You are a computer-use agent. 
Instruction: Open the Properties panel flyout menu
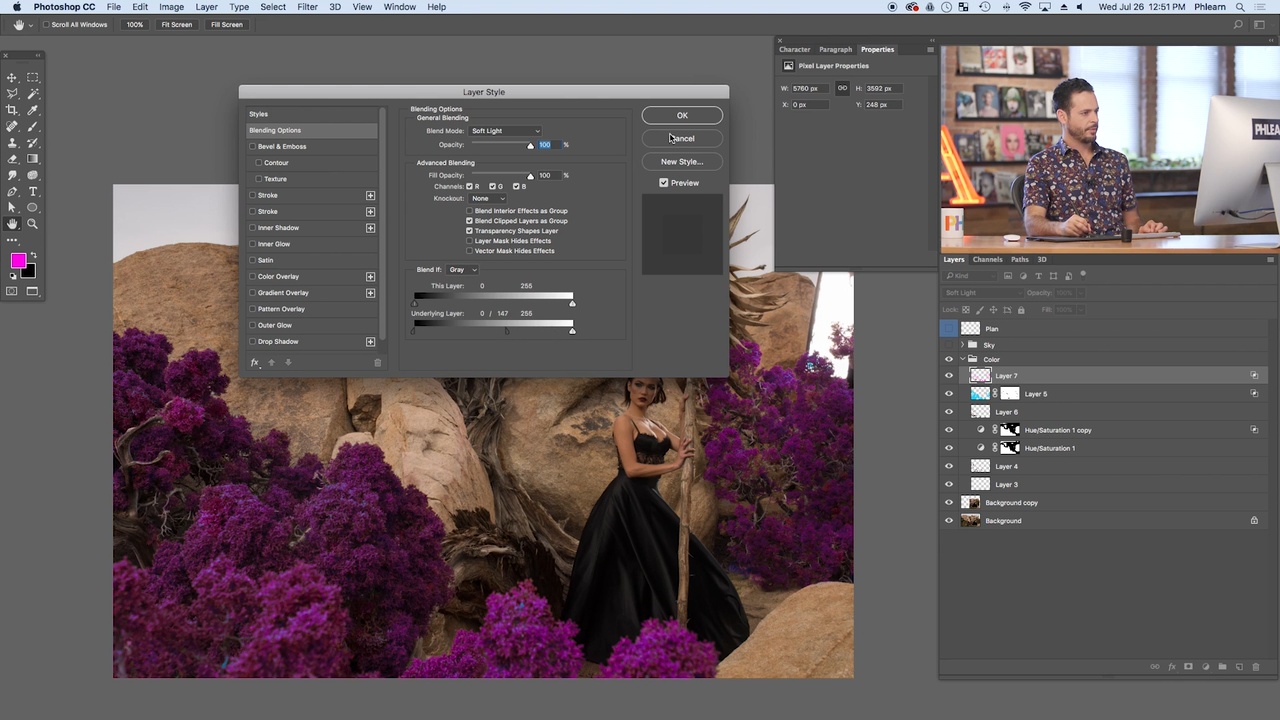[930, 49]
